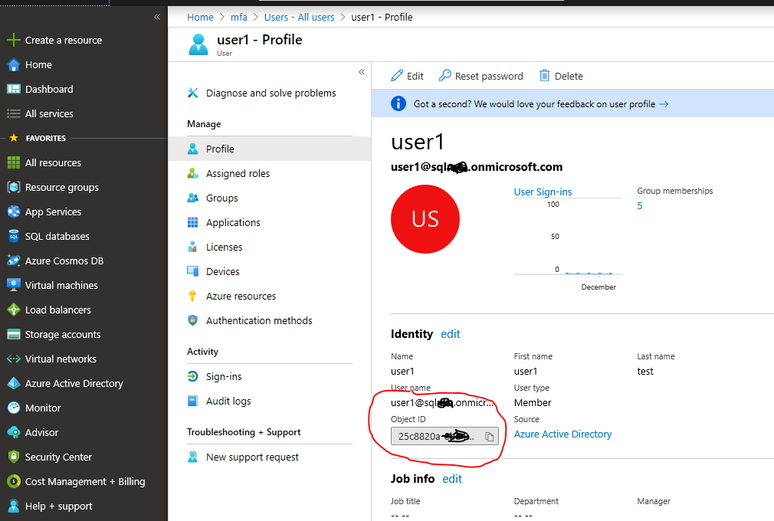Go to Users - All users breadcrumb
Viewport: 774px width, 521px height.
point(299,17)
